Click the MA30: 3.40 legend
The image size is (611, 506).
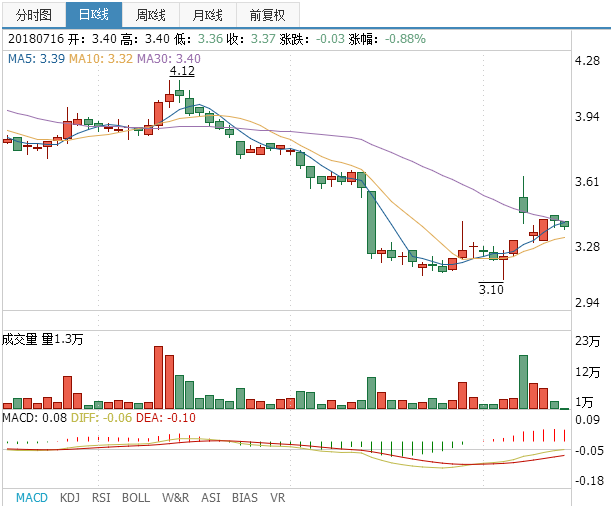[169, 58]
